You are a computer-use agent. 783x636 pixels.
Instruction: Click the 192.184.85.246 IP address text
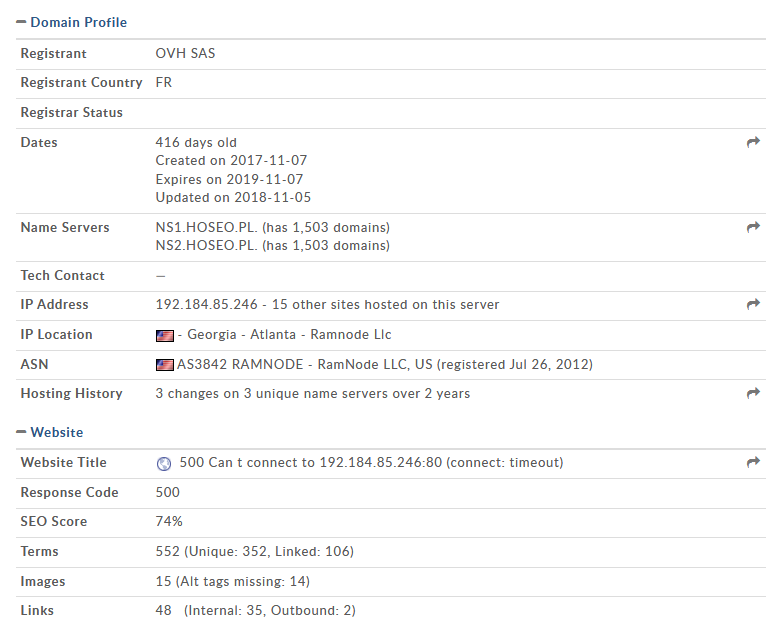coord(206,305)
